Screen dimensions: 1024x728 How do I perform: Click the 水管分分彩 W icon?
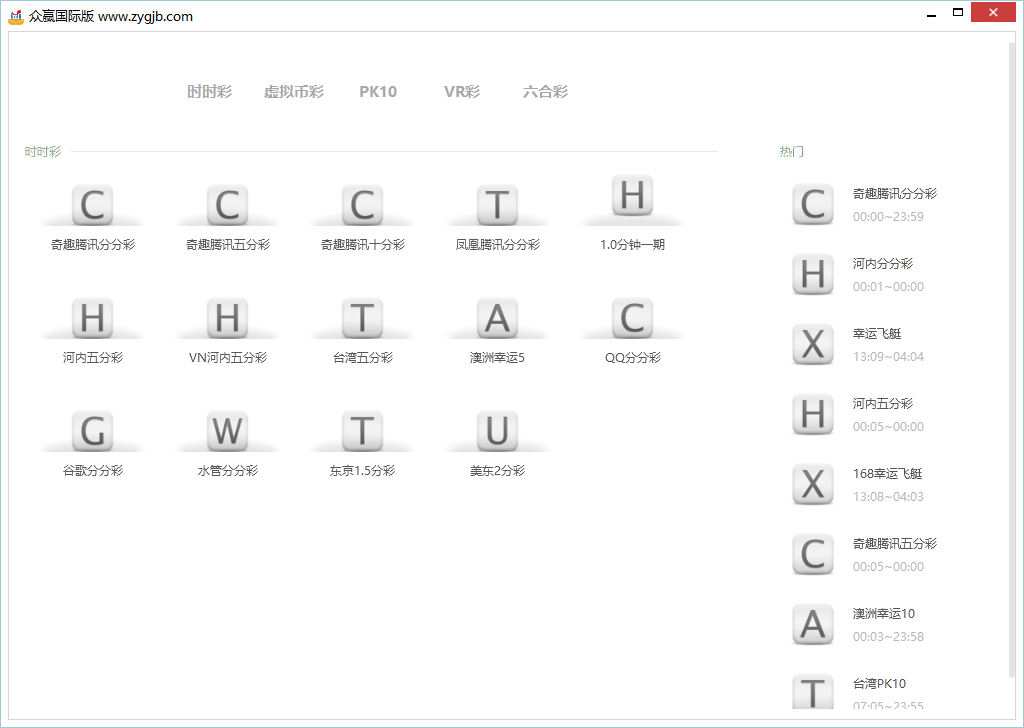(227, 431)
